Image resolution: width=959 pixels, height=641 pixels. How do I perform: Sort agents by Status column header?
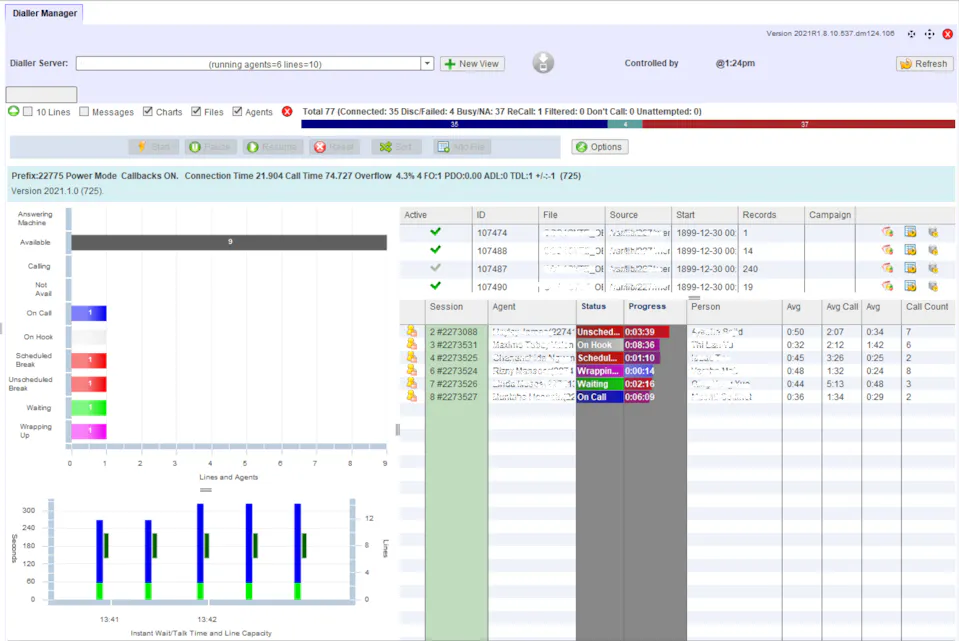coord(593,307)
